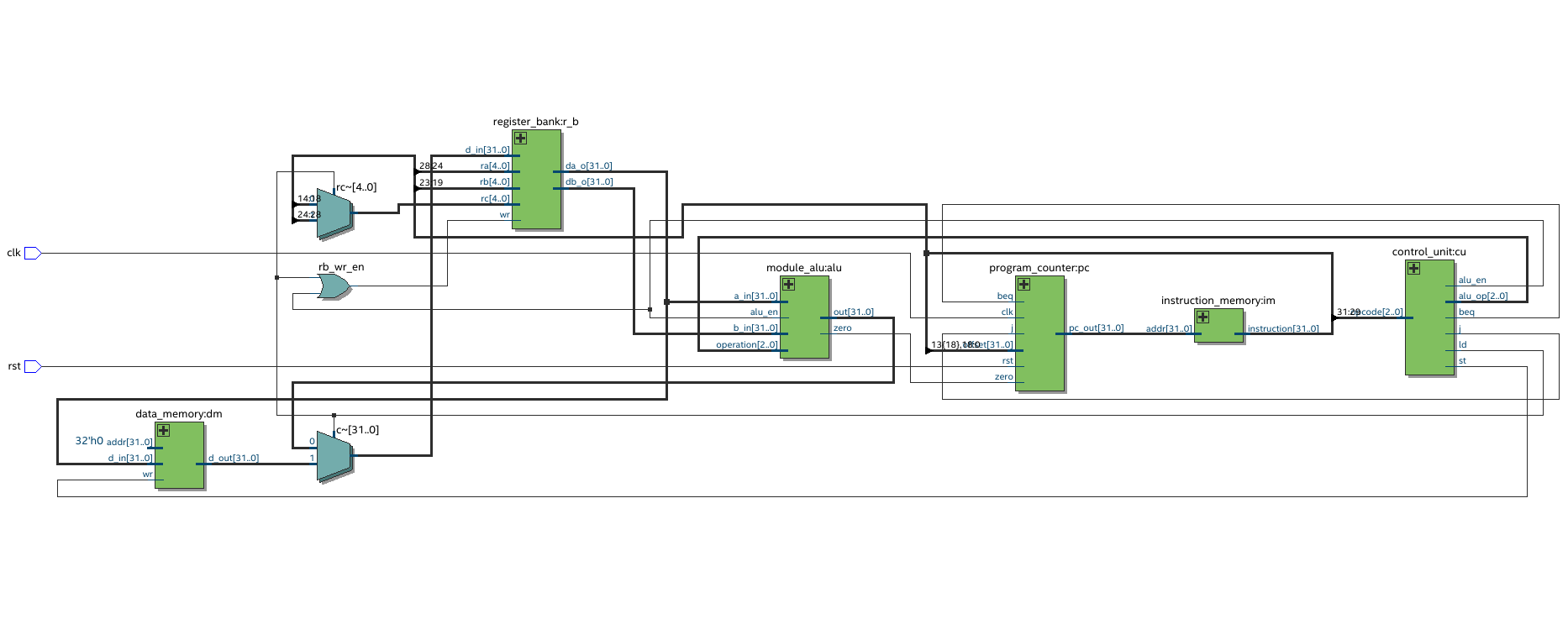Viewport: 1568px width, 624px height.
Task: Expand the register_bank:r_b module plus icon
Action: coord(521,139)
